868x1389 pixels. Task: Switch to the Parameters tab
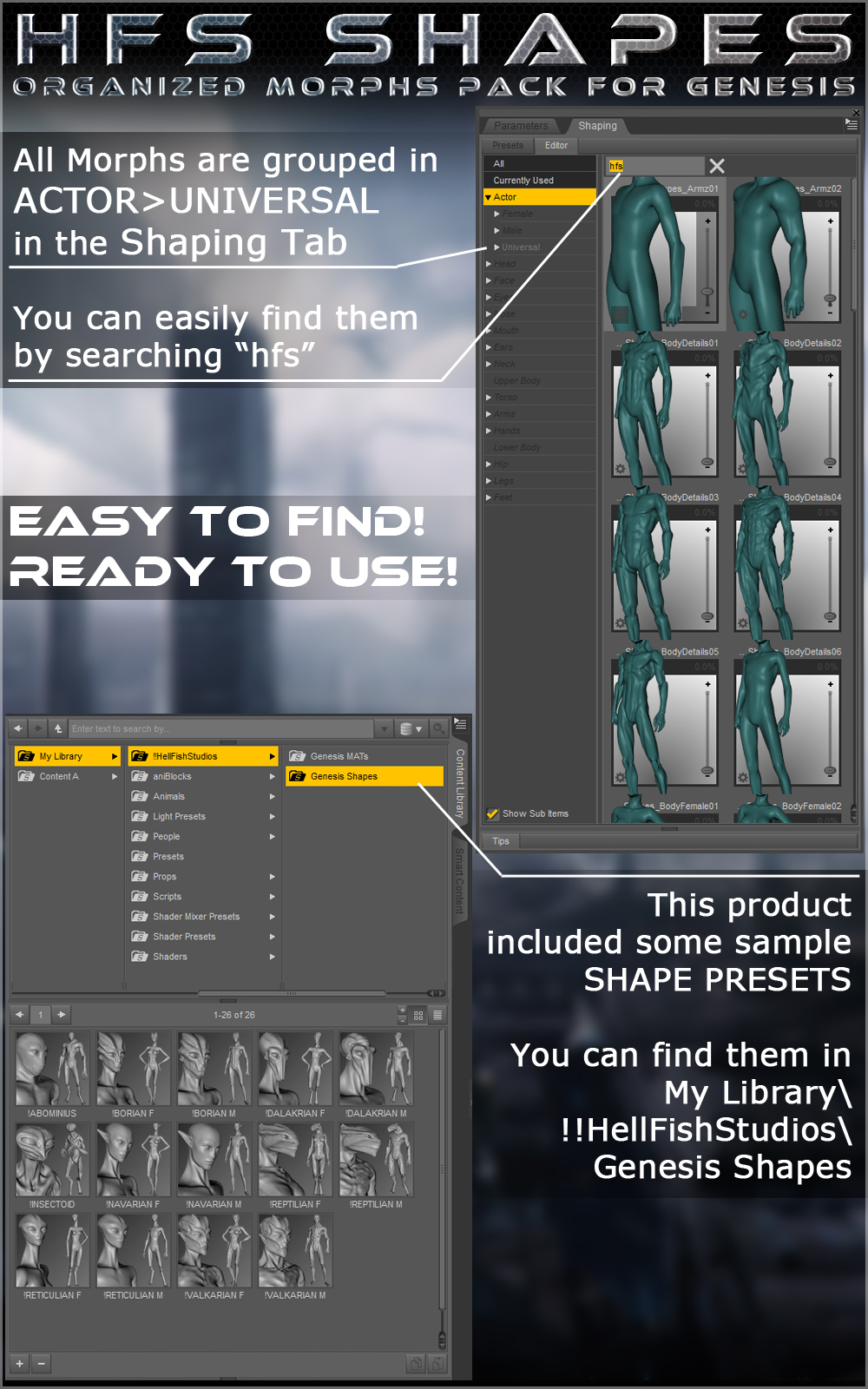pyautogui.click(x=521, y=126)
